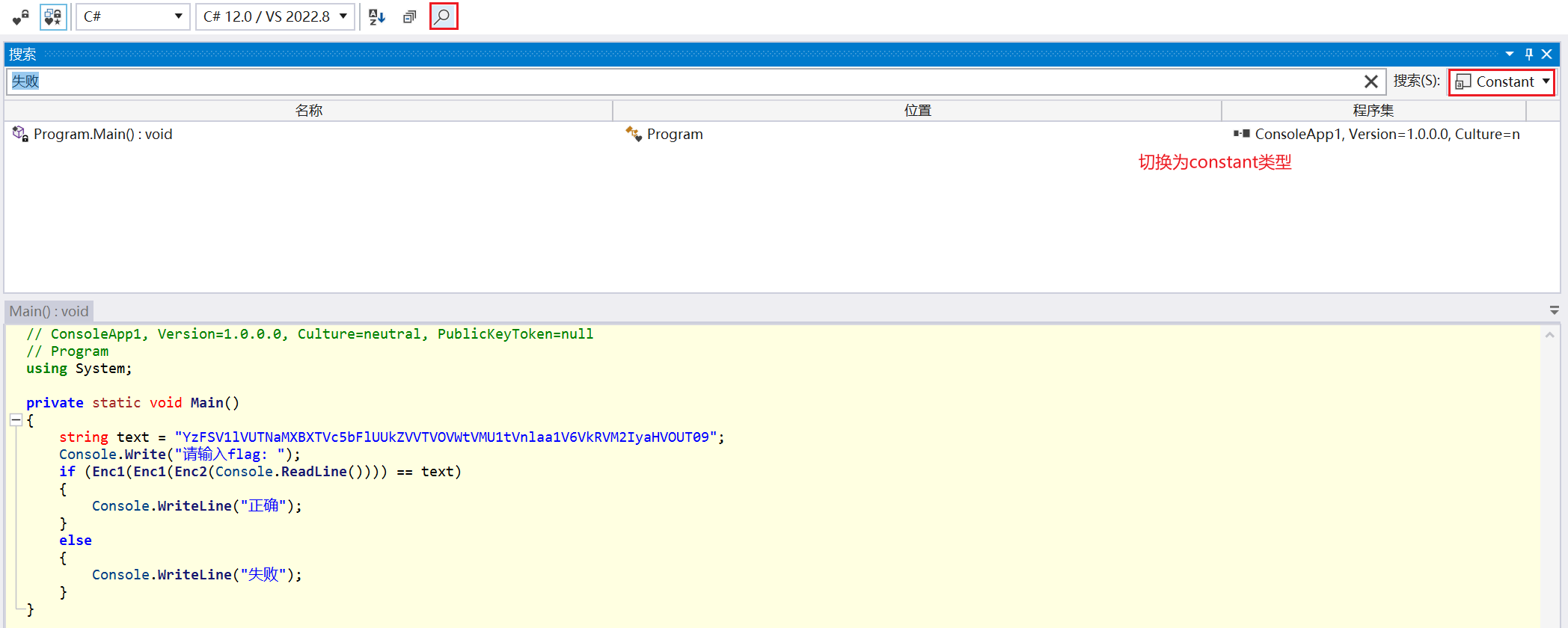Open the Constant search type dropdown
Image resolution: width=1568 pixels, height=628 pixels.
coord(1501,81)
